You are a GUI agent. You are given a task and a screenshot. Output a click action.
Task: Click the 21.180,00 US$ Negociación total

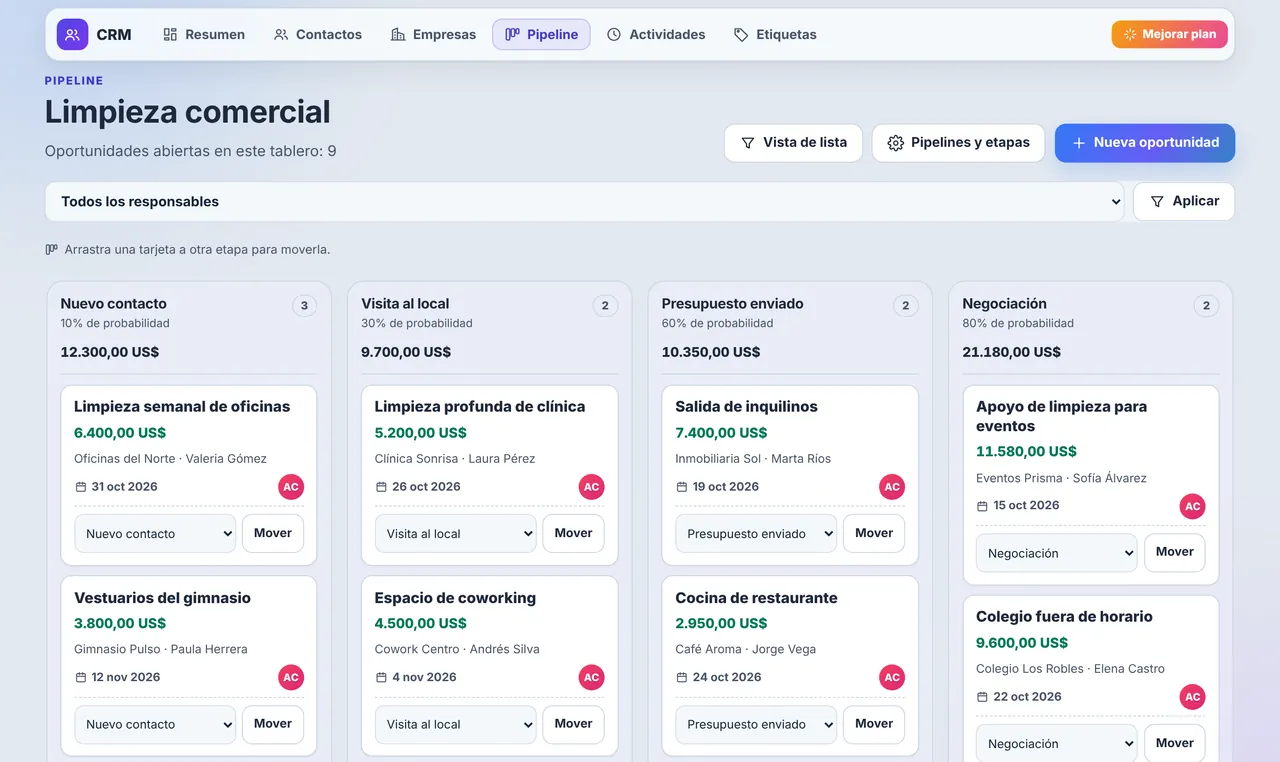coord(1012,352)
